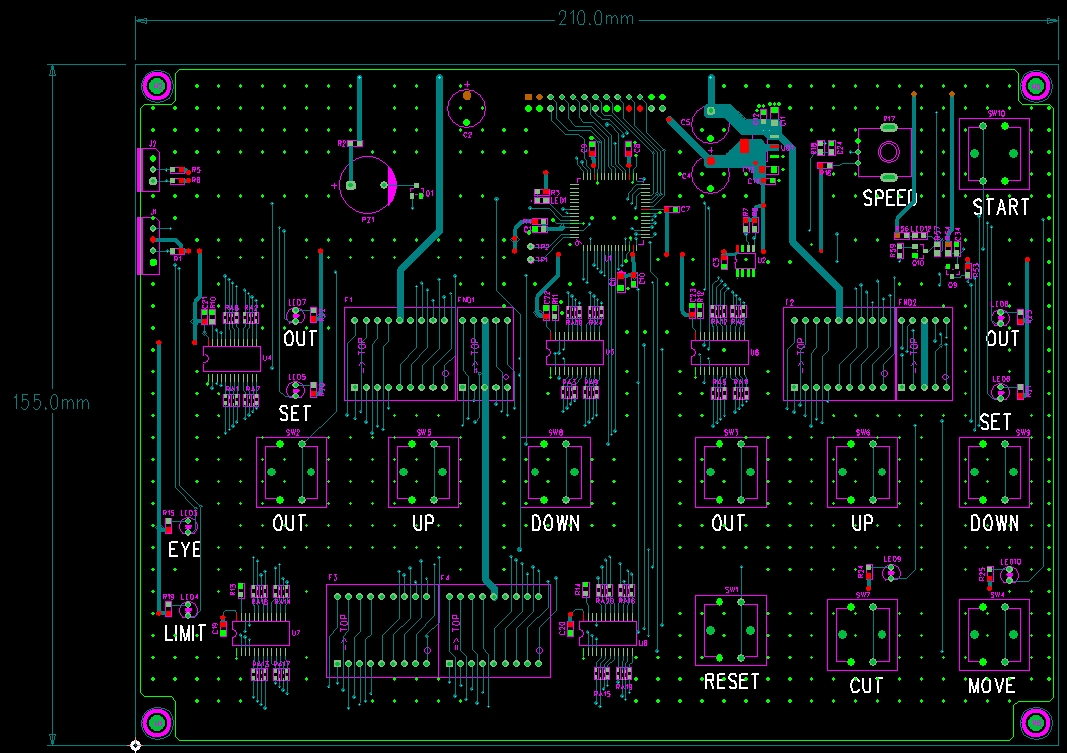Click the 210.0mm width dimension text
The height and width of the screenshot is (753, 1067).
(596, 19)
